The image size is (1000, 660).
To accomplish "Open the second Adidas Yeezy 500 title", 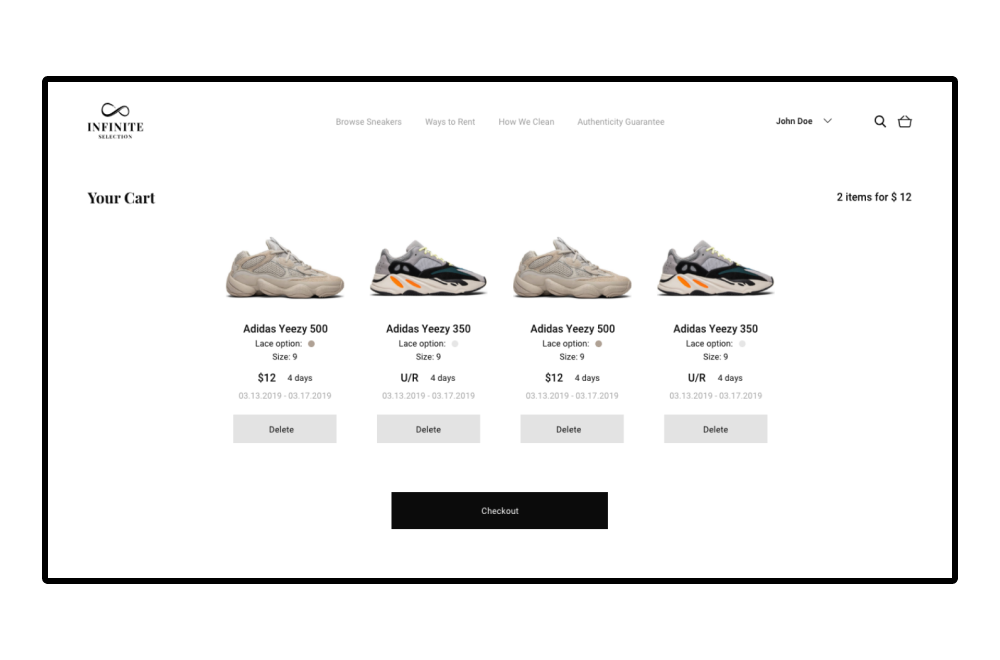I will 572,328.
